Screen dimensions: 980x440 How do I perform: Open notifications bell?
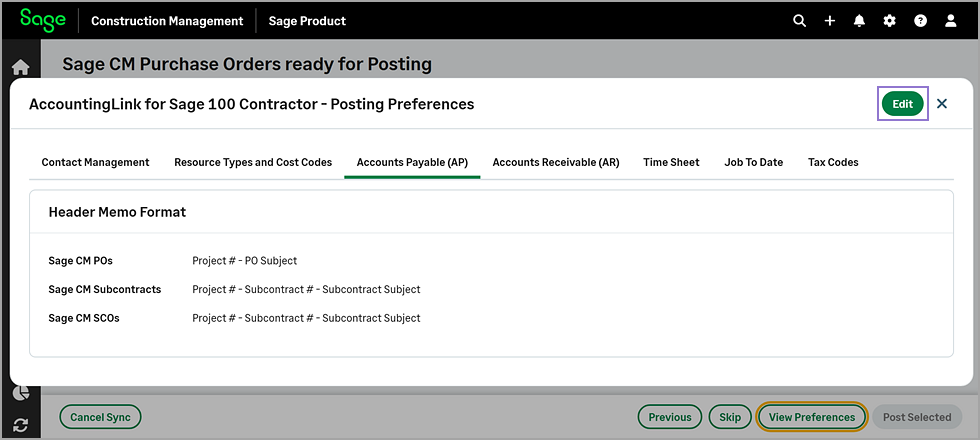point(859,21)
